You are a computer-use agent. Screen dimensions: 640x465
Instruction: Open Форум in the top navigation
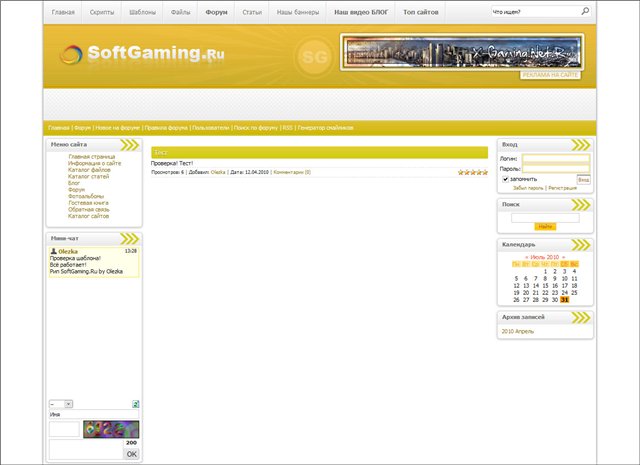[216, 12]
